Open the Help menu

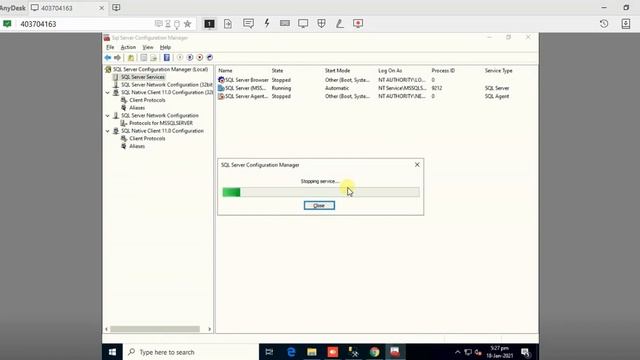165,47
